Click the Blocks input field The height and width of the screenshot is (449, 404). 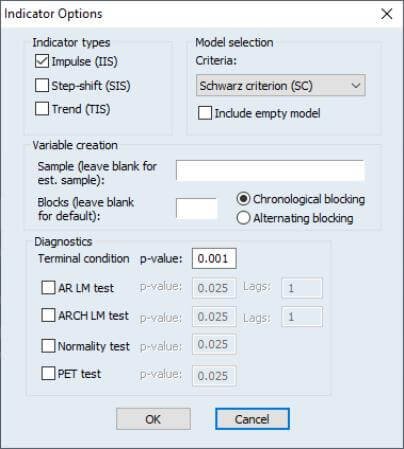197,209
